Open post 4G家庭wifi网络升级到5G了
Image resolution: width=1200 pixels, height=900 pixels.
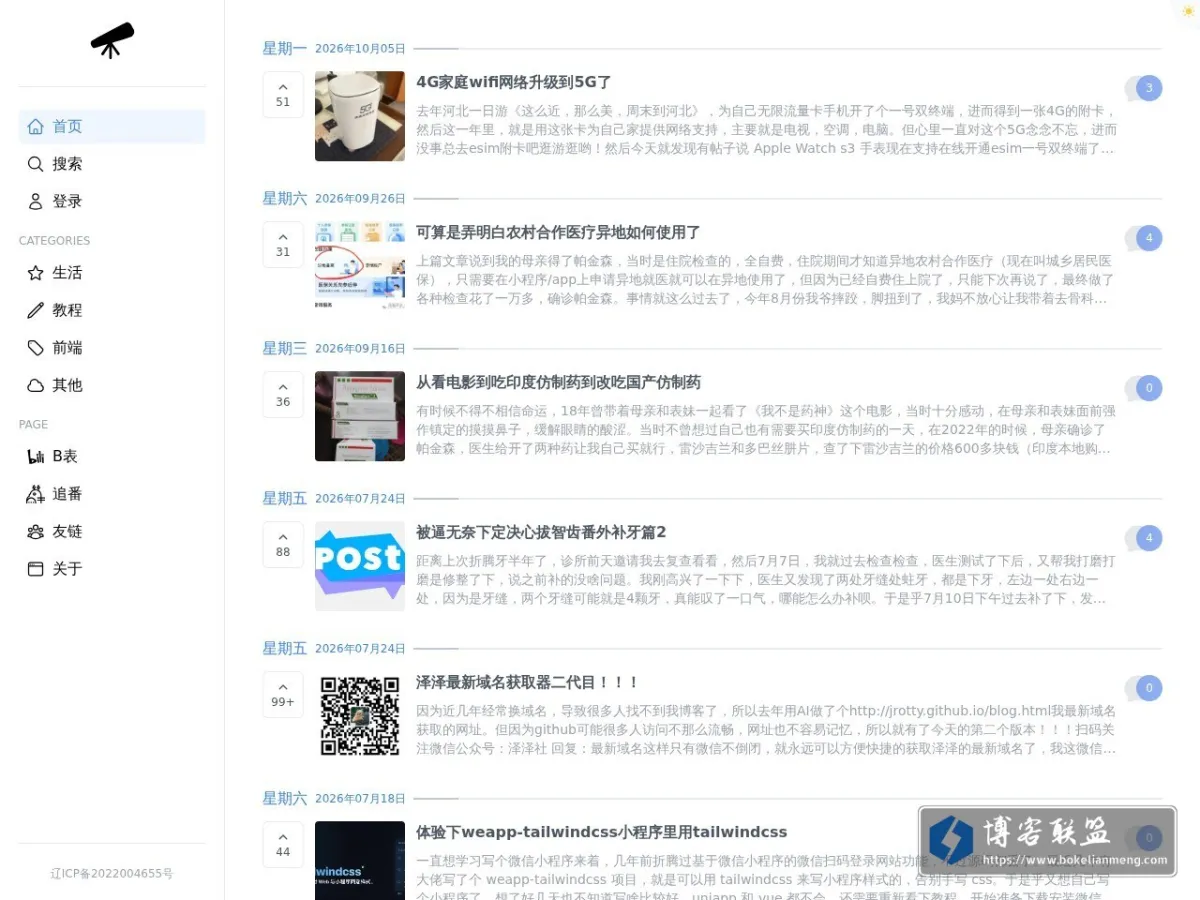point(513,82)
